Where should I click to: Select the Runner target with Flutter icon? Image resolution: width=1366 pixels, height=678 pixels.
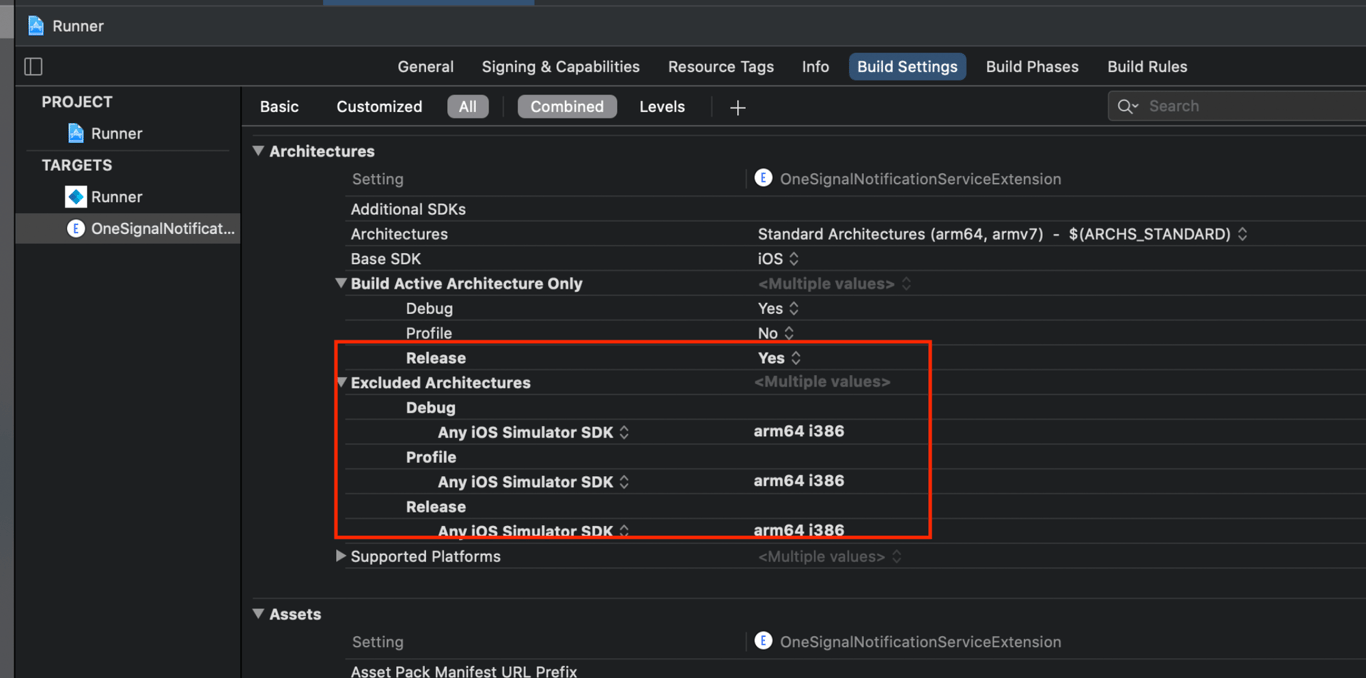coord(104,197)
